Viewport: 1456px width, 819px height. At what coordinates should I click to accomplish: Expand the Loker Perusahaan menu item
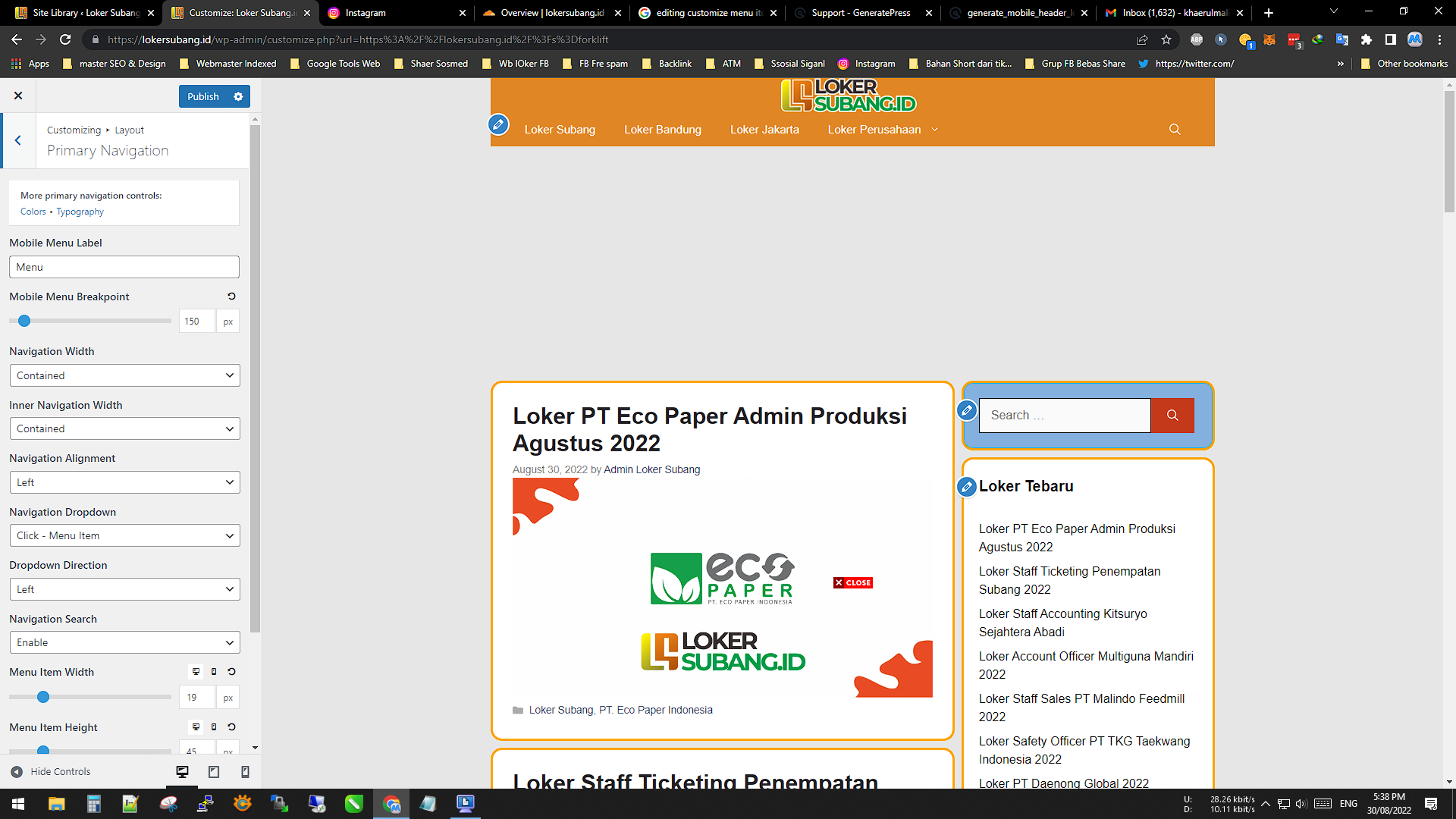click(883, 130)
